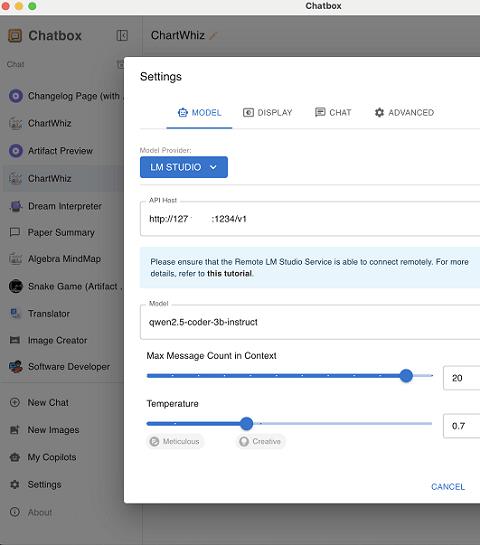Click the Algebra MindMap chart icon
This screenshot has width=480, height=545.
point(16,259)
